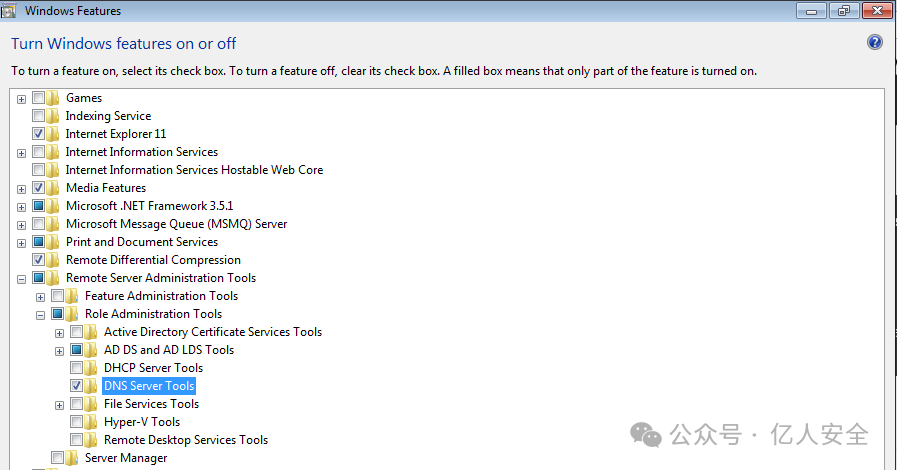Select the Games folder icon

click(53, 98)
